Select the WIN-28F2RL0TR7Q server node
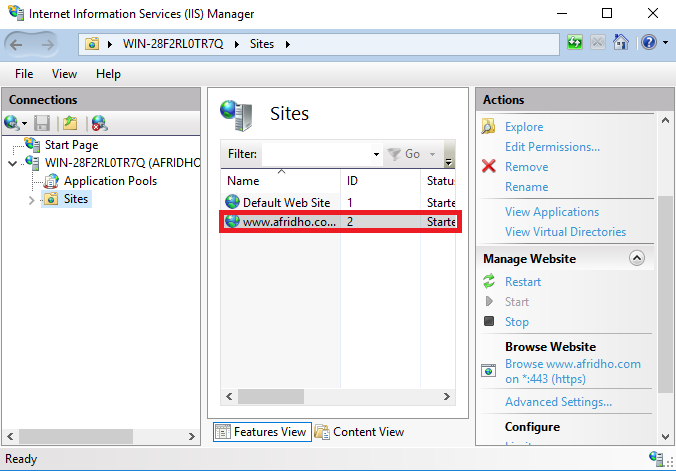The width and height of the screenshot is (676, 471). [122, 163]
